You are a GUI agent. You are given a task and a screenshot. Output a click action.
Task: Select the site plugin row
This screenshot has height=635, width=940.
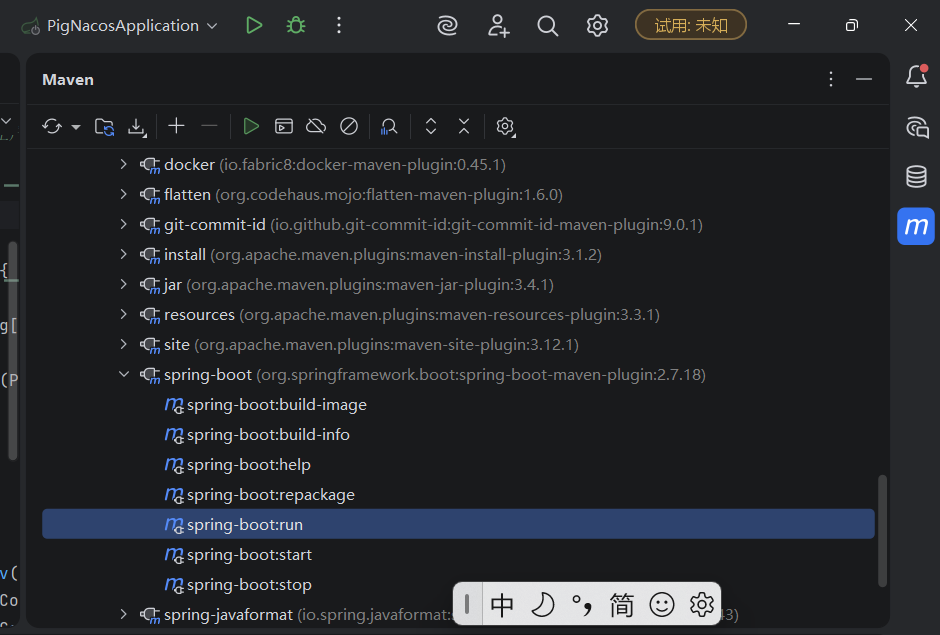[x=459, y=344]
